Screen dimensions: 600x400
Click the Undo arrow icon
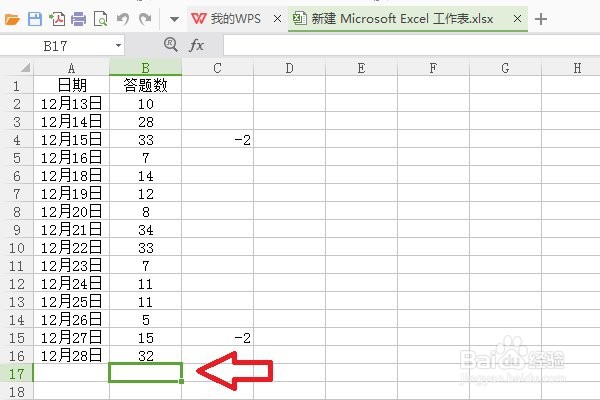[123, 19]
